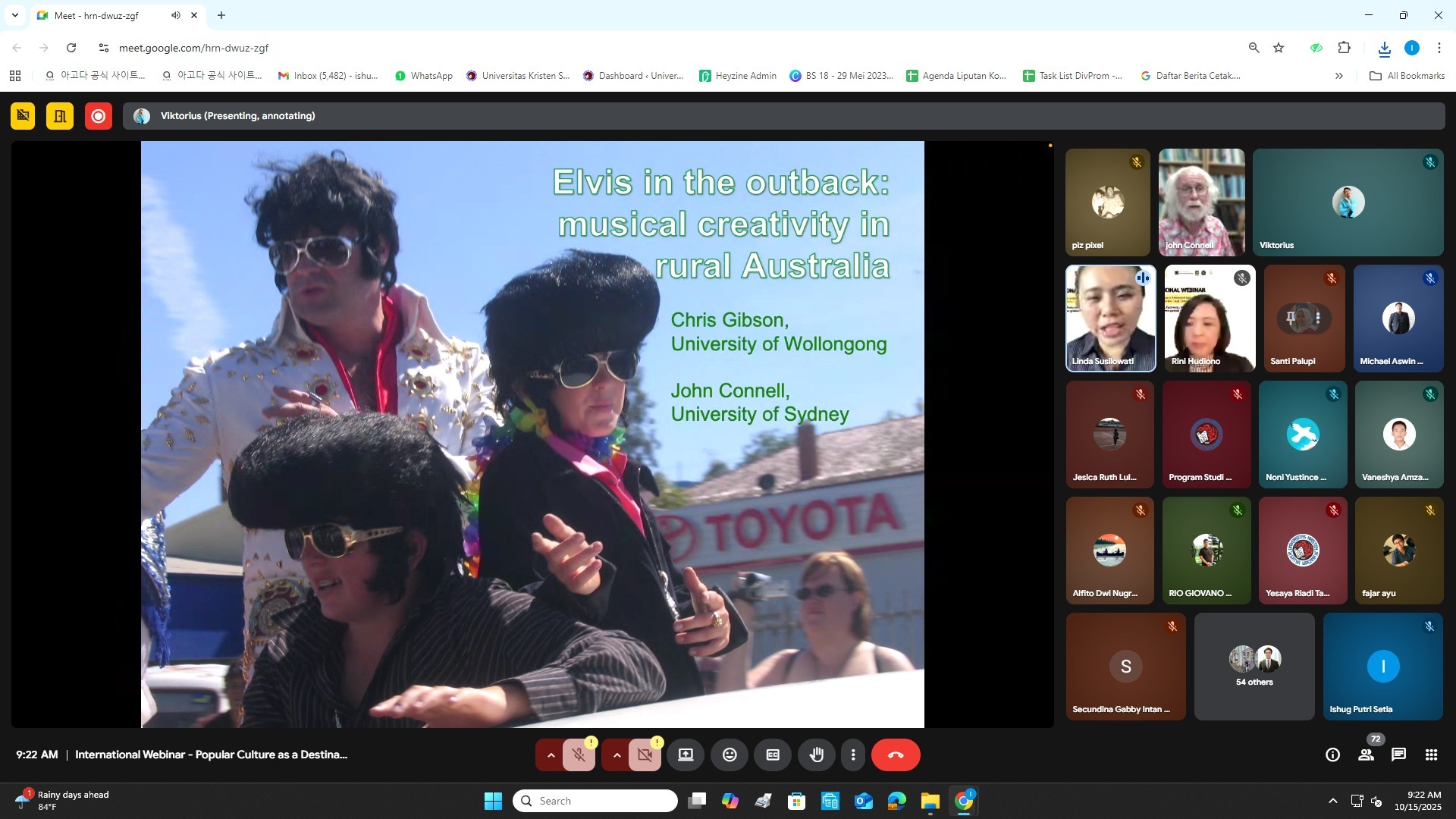Toggle closed captions button
The width and height of the screenshot is (1456, 819).
(x=773, y=755)
